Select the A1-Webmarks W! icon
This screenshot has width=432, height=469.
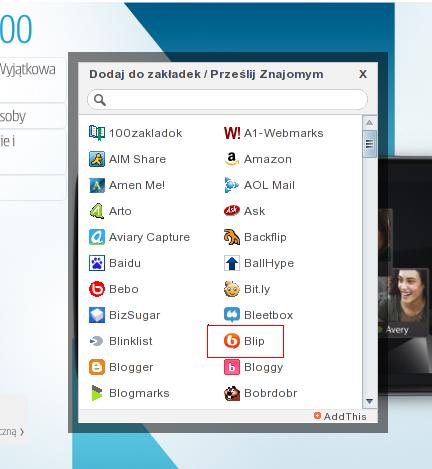tap(232, 133)
